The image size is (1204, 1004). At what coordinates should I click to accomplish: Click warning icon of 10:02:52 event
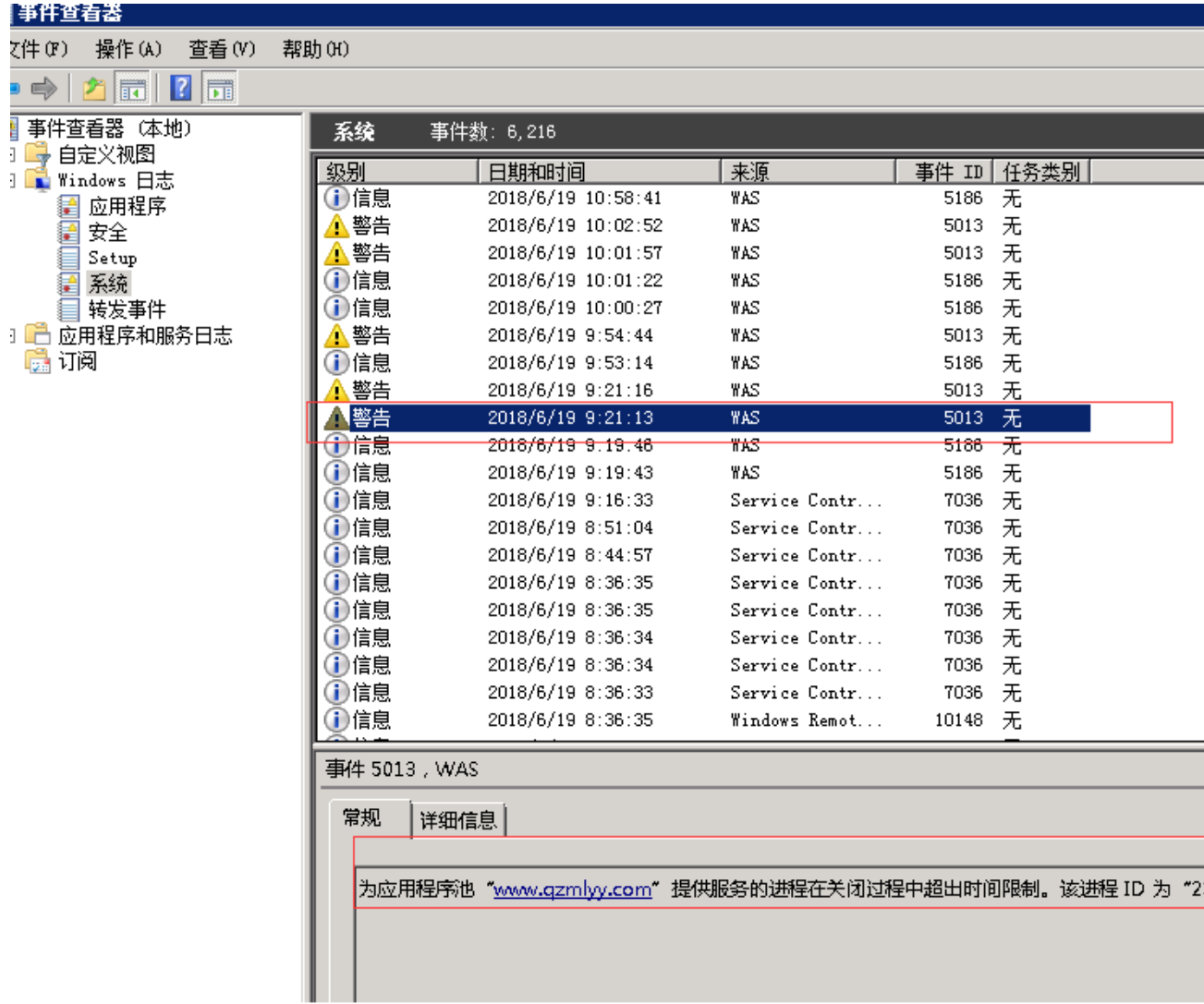336,226
